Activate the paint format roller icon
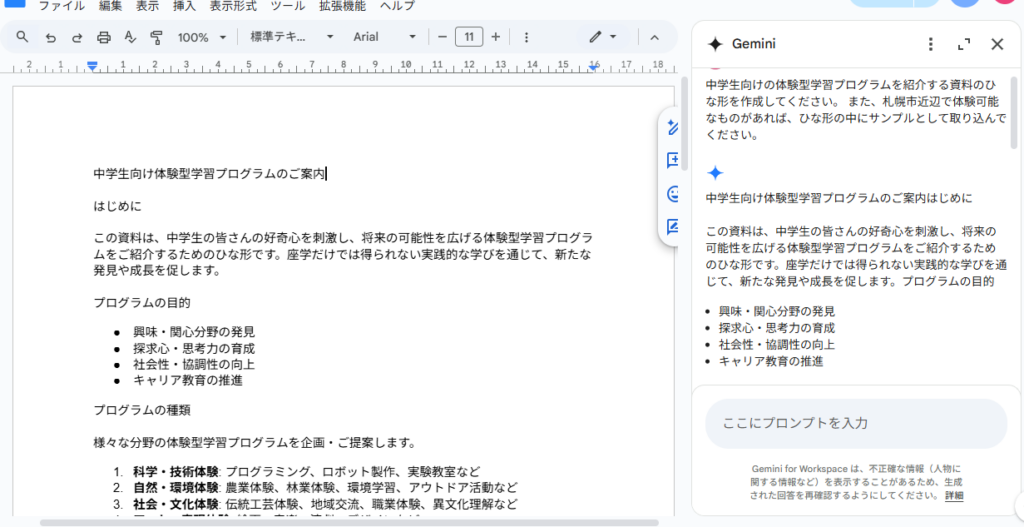Viewport: 1024px width, 527px height. pyautogui.click(x=156, y=37)
